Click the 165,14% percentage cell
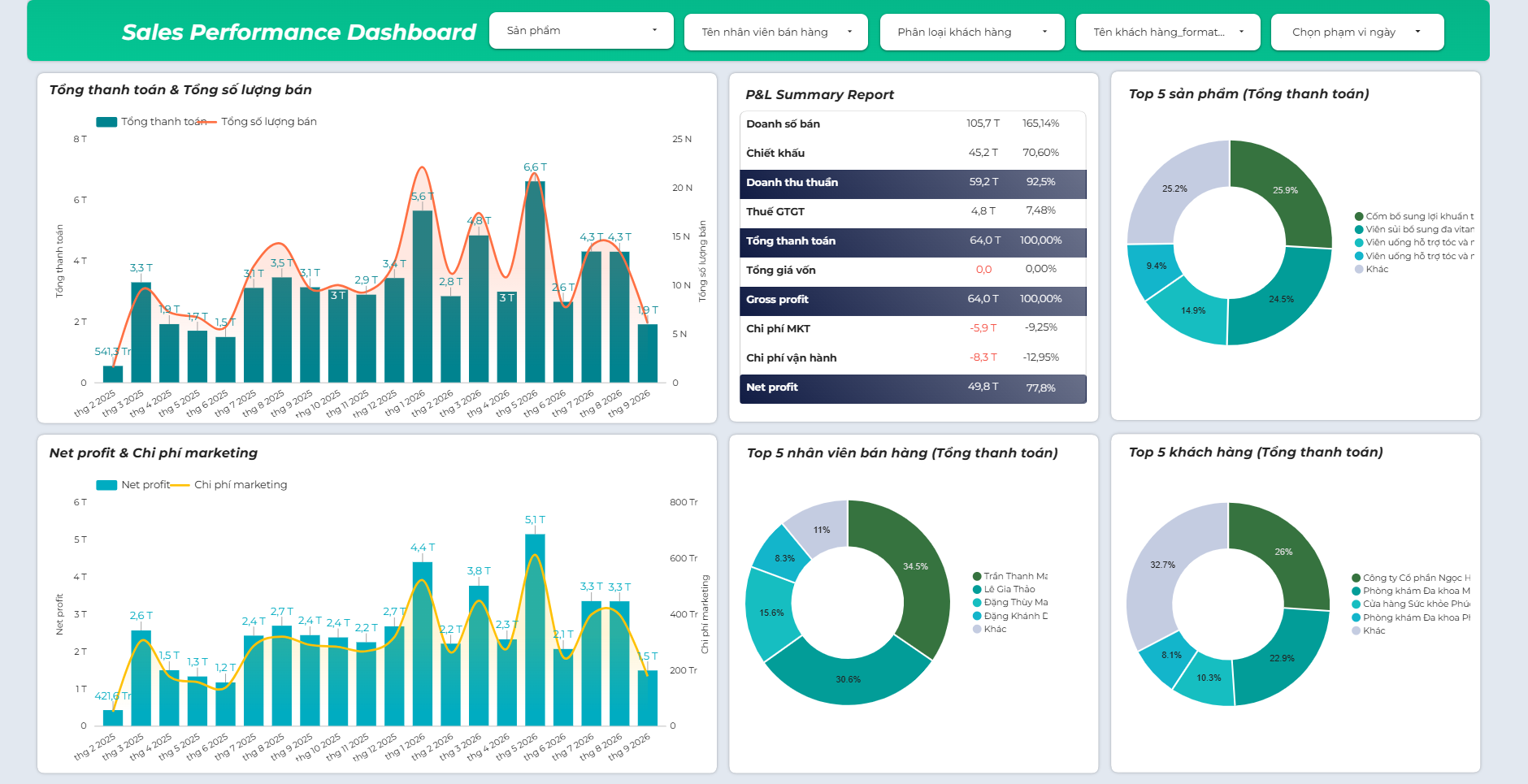 coord(1041,123)
